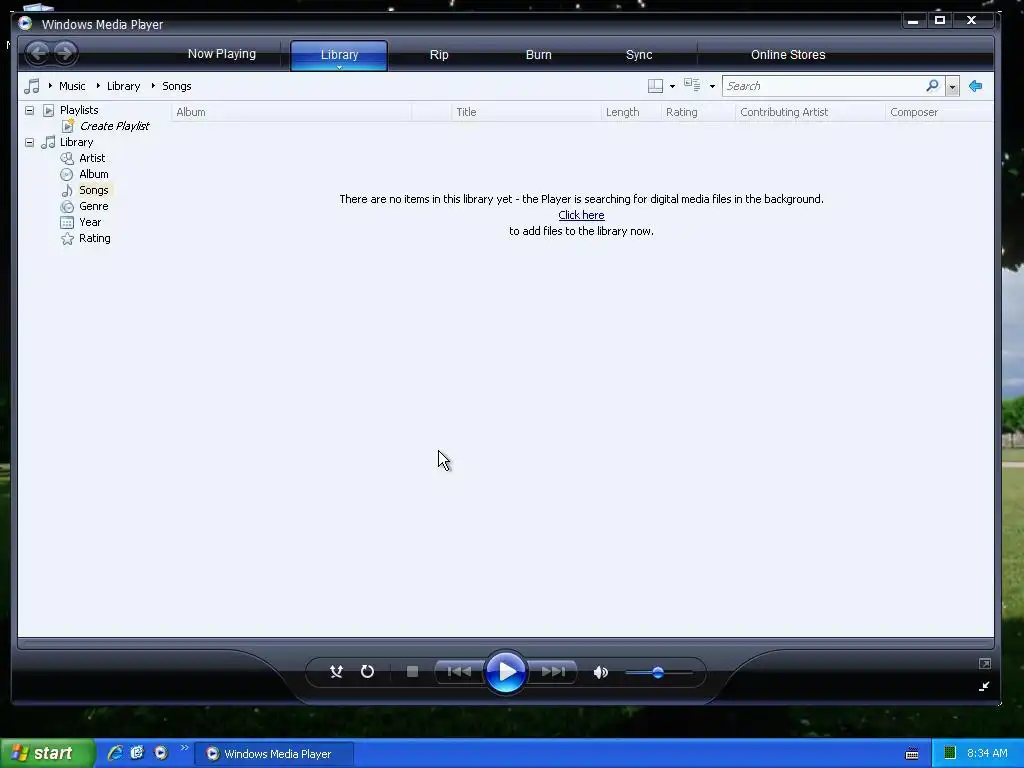Click the Next track button
The image size is (1024, 768).
pos(552,671)
